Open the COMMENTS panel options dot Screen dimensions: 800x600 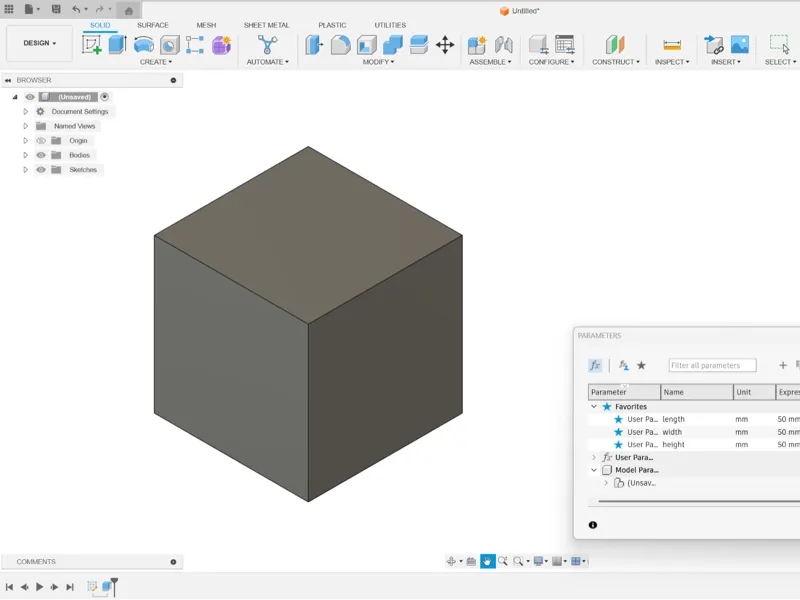(173, 562)
